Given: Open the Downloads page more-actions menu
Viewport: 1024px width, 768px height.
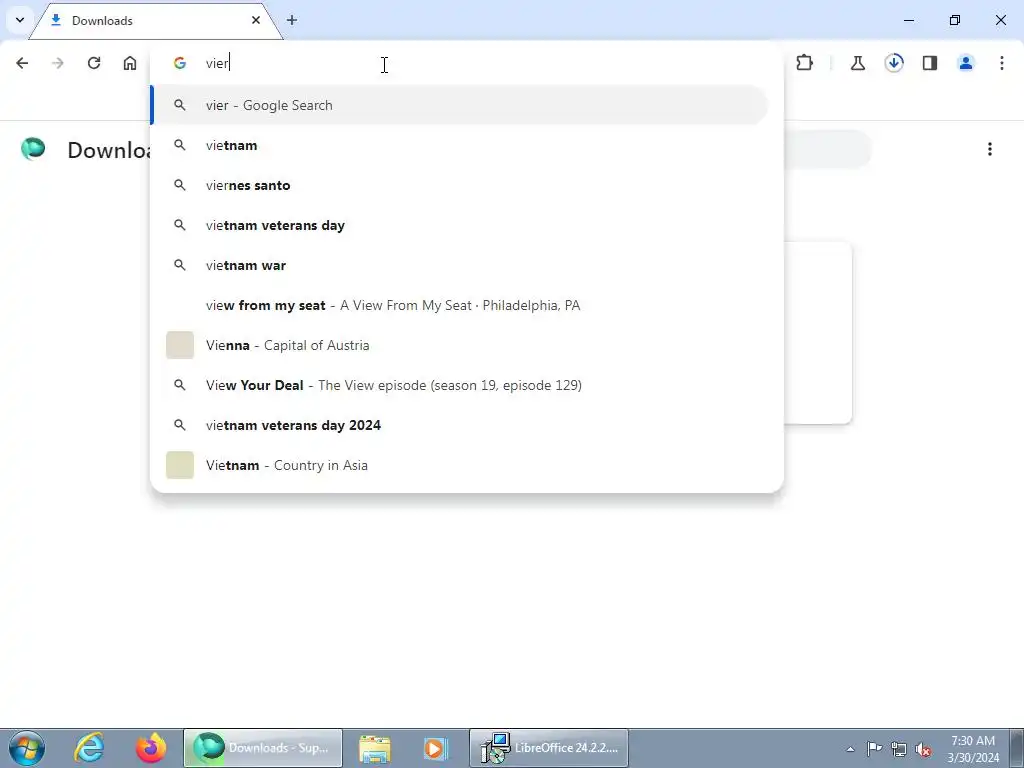Looking at the screenshot, I should click(990, 150).
